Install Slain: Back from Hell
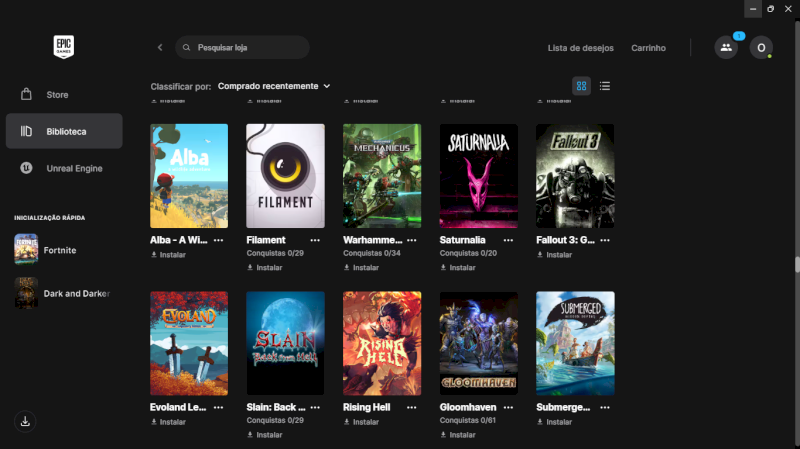The width and height of the screenshot is (800, 449). (265, 435)
